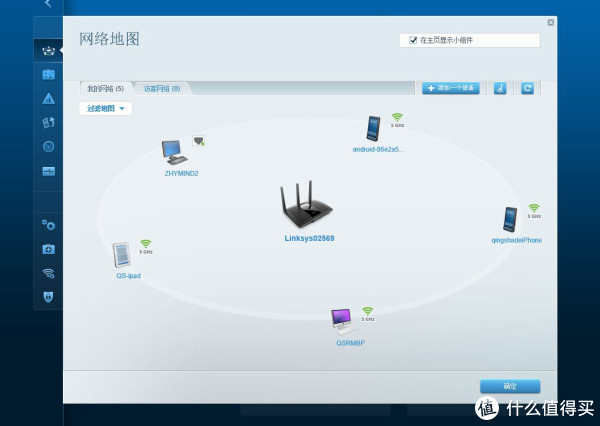This screenshot has height=426, width=600.
Task: Click wired ethernet badge next to ZHYMIND2
Action: 198,140
